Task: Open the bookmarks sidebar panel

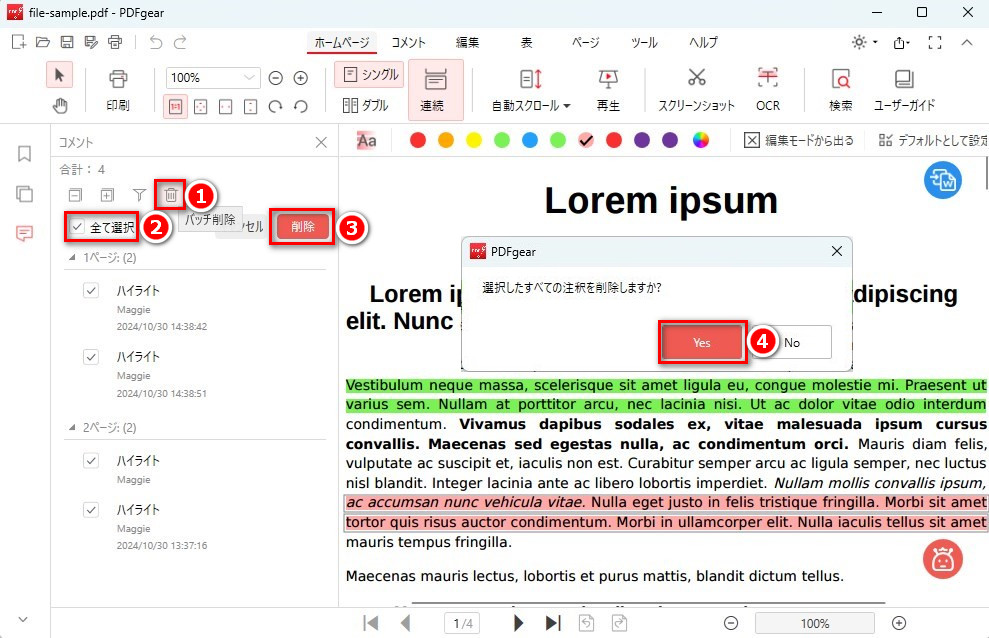Action: tap(24, 154)
